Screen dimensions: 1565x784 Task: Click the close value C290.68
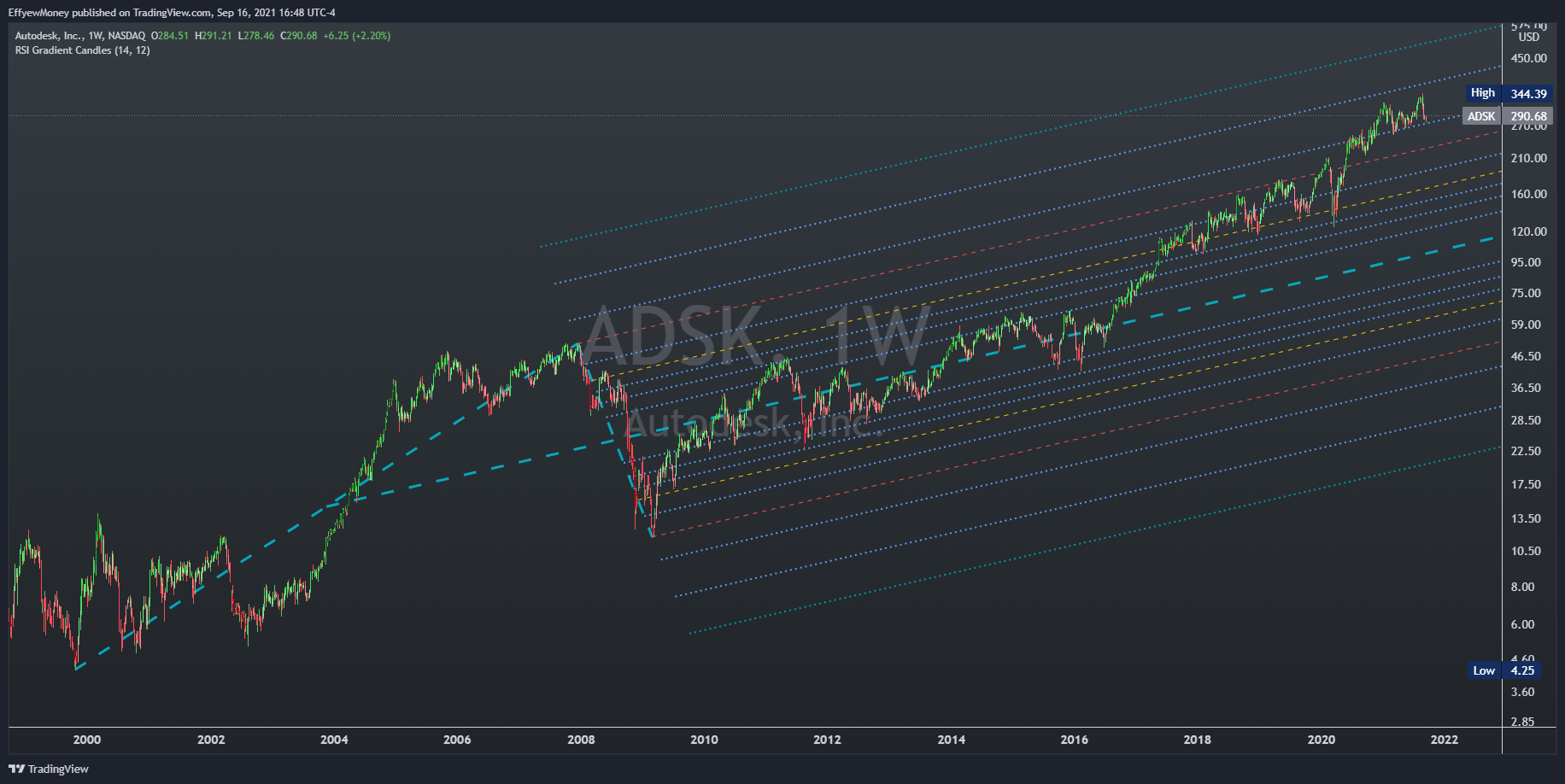click(x=299, y=36)
